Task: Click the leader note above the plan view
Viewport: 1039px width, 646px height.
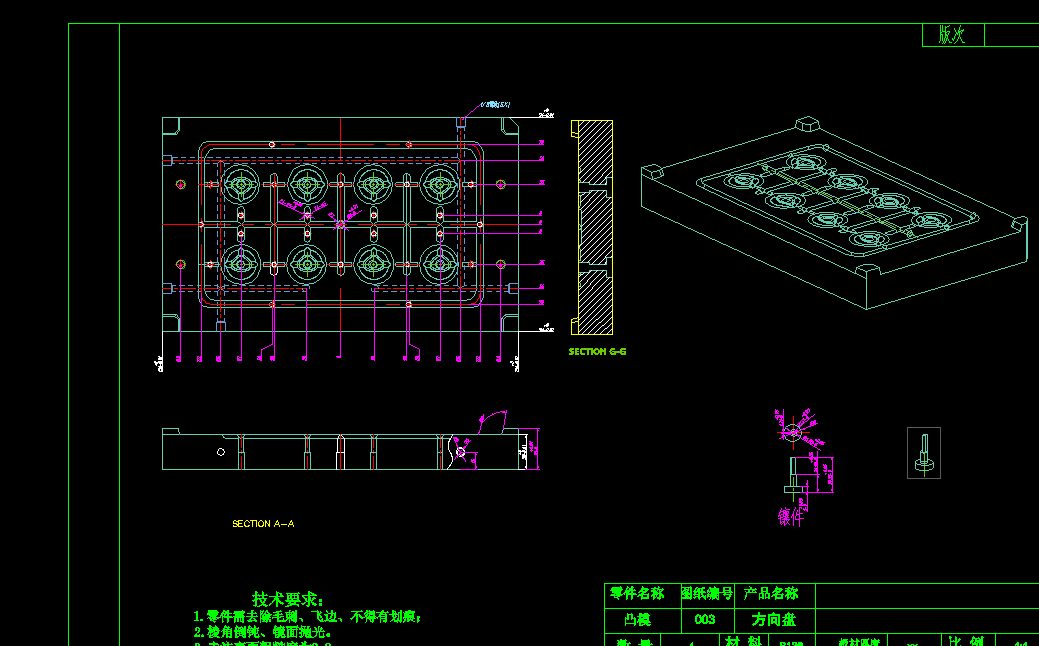Action: coord(495,105)
